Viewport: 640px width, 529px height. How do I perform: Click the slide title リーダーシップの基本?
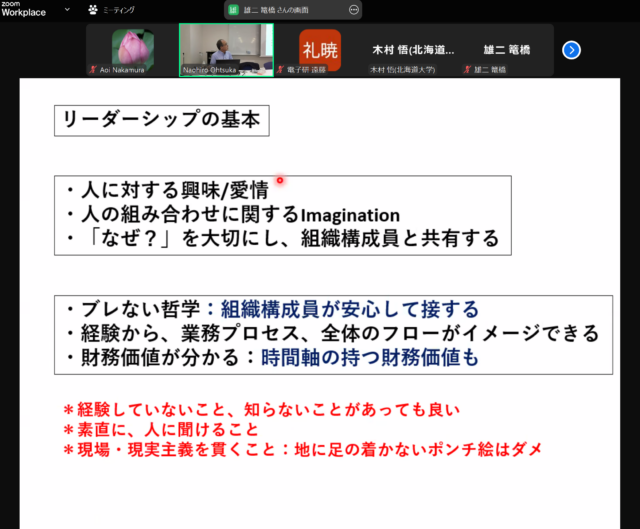161,120
